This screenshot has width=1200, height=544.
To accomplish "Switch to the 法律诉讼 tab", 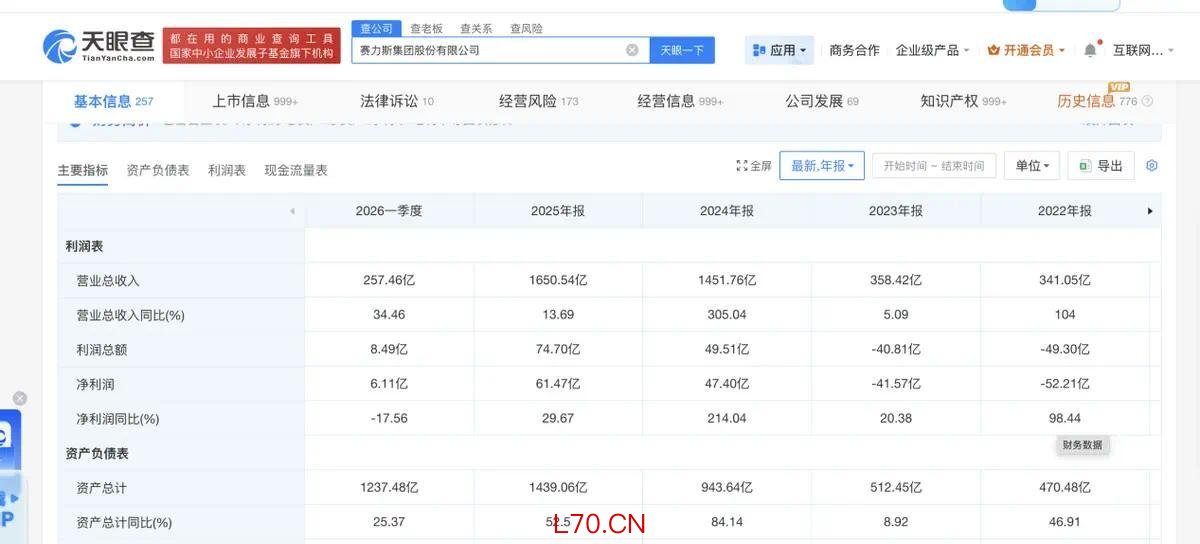I will pyautogui.click(x=397, y=101).
